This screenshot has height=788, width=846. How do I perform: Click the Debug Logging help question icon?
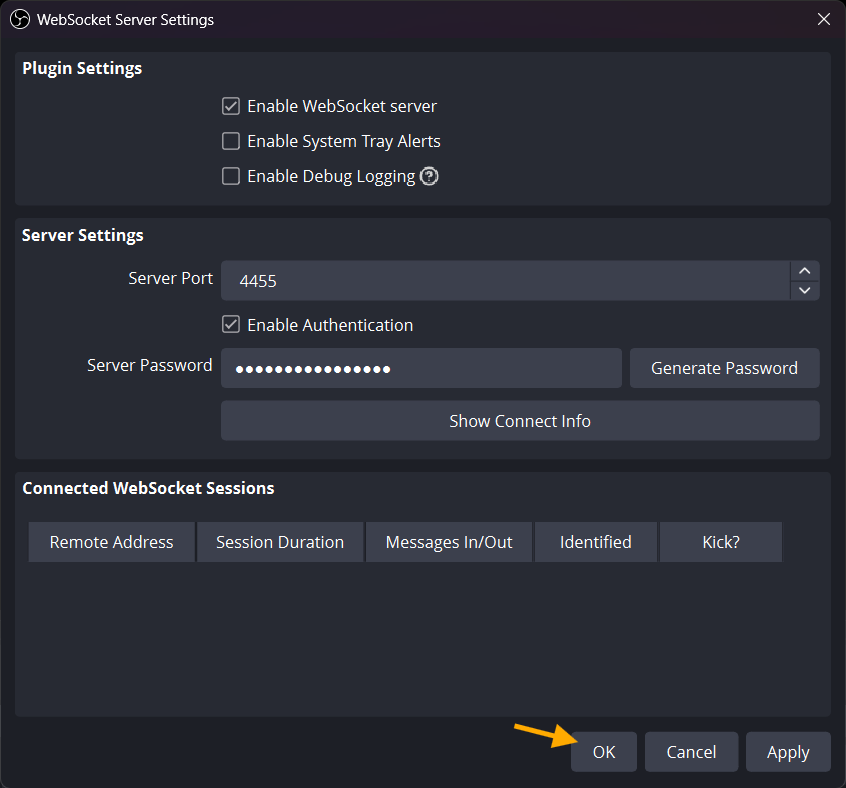point(429,177)
